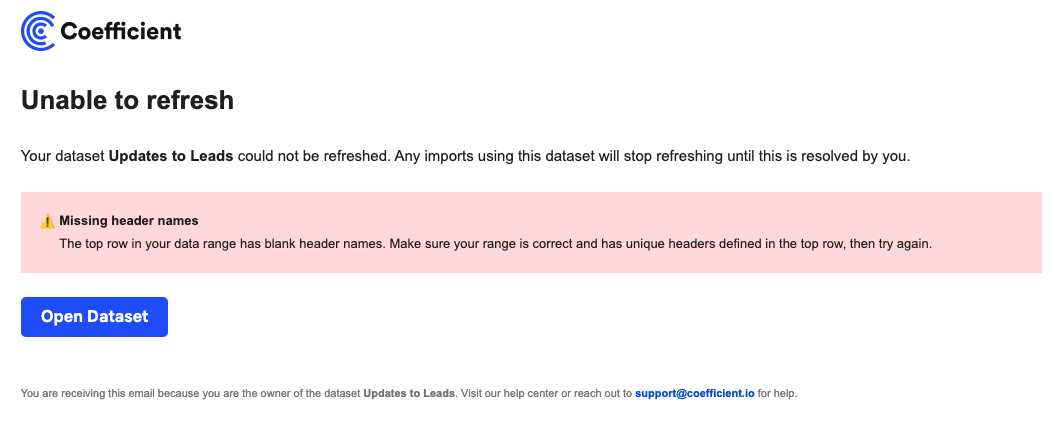Select the "Unable to refresh" heading
The width and height of the screenshot is (1052, 448).
coord(127,100)
